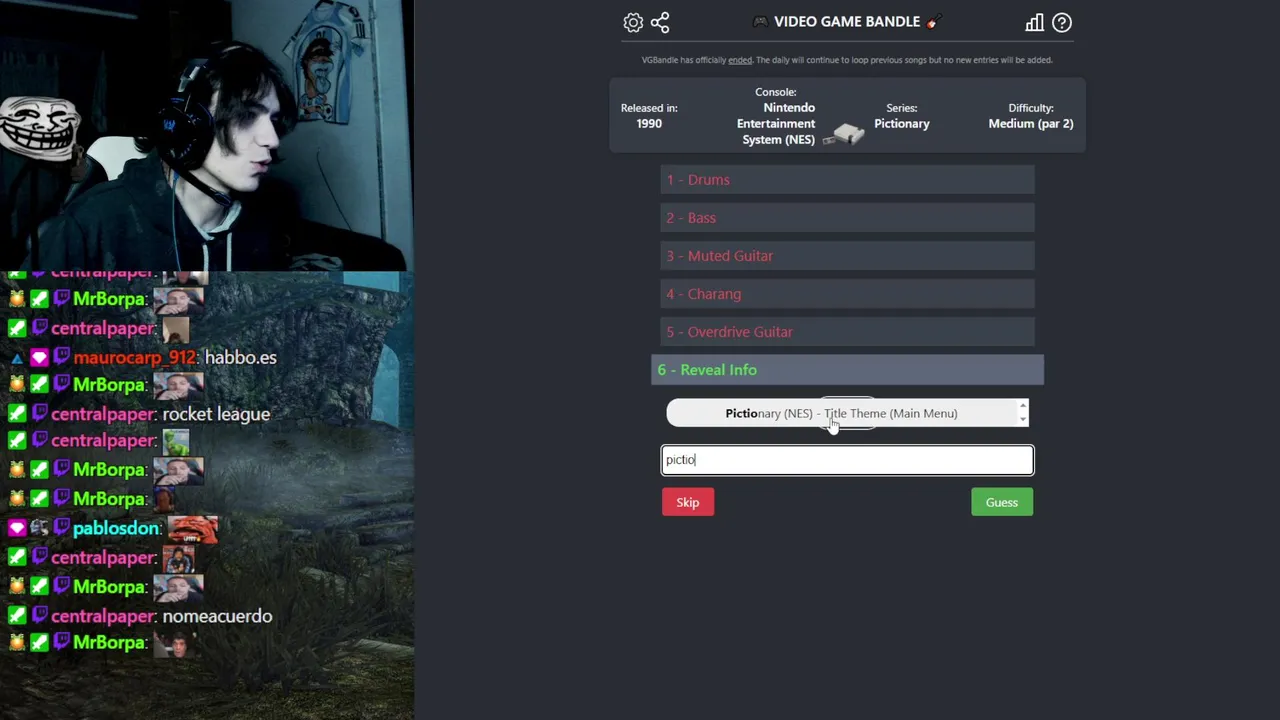Click the 'nomeacuerdo' chat message
1280x720 pixels.
(217, 616)
